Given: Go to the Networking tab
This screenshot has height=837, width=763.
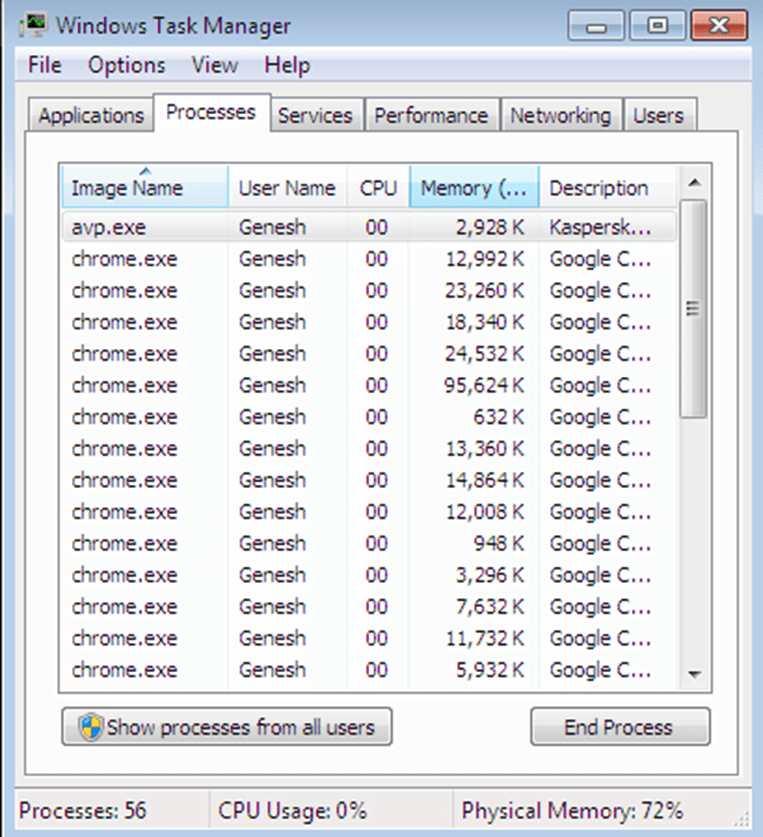Looking at the screenshot, I should pyautogui.click(x=561, y=115).
